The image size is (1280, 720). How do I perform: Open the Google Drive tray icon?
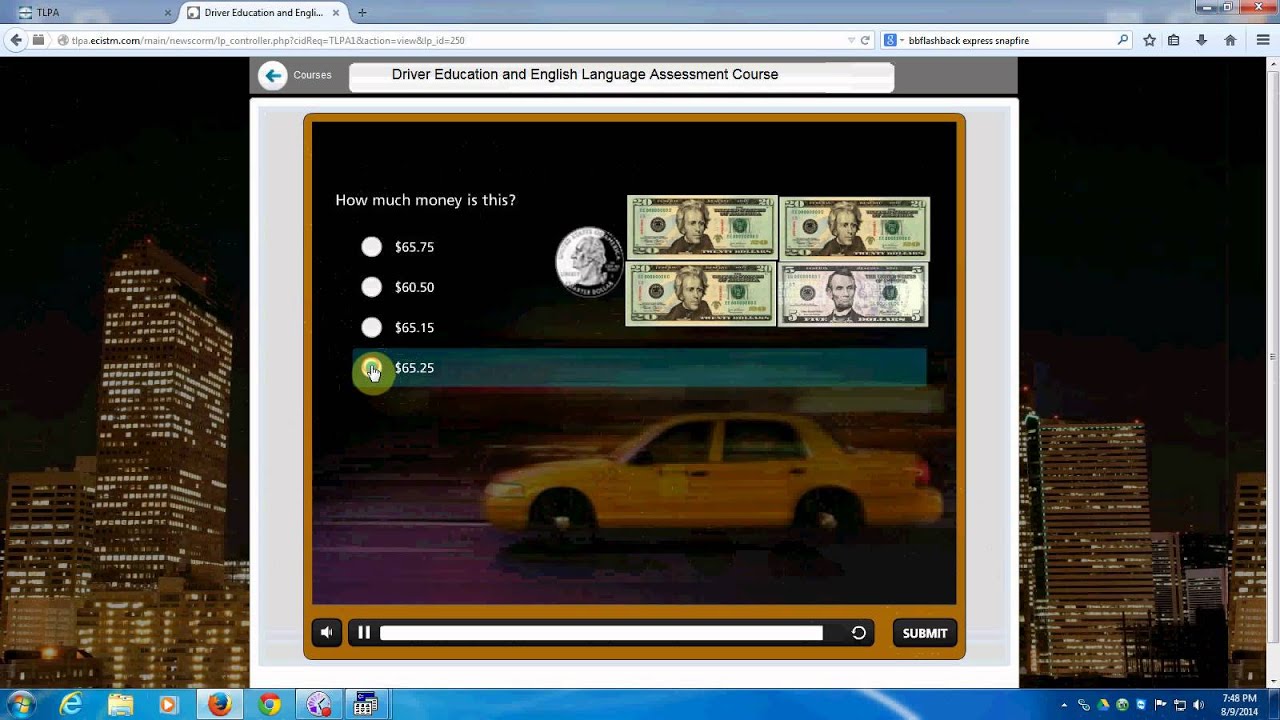tap(1103, 705)
